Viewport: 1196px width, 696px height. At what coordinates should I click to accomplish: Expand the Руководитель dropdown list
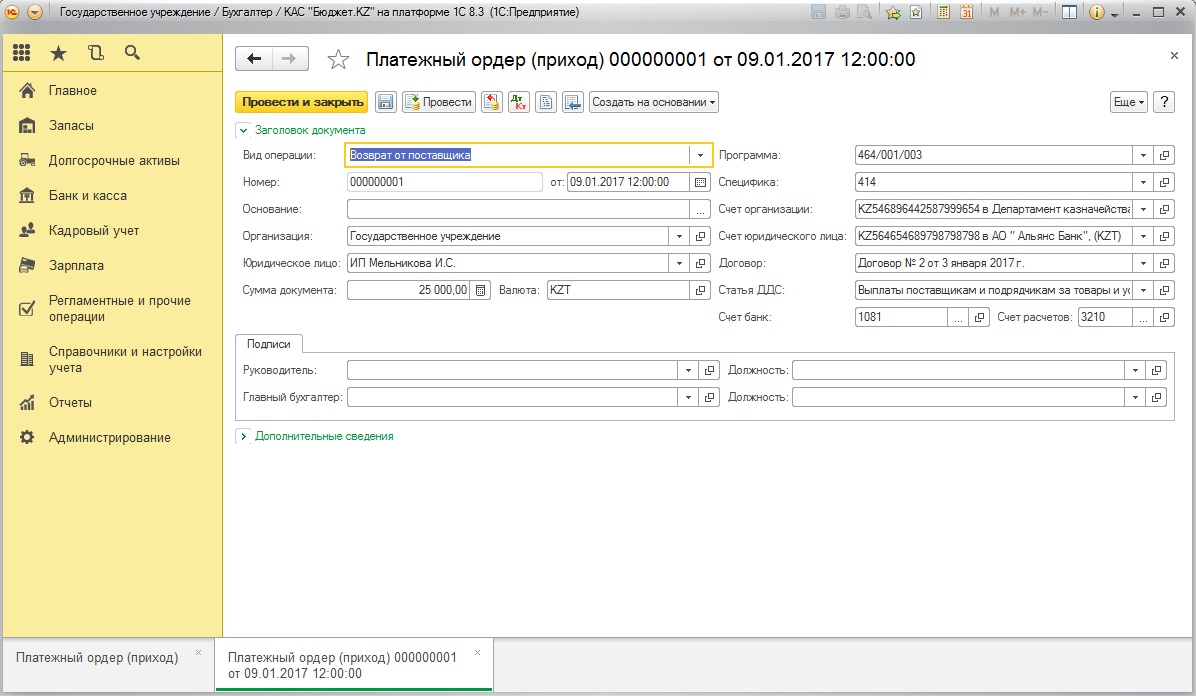pos(688,370)
